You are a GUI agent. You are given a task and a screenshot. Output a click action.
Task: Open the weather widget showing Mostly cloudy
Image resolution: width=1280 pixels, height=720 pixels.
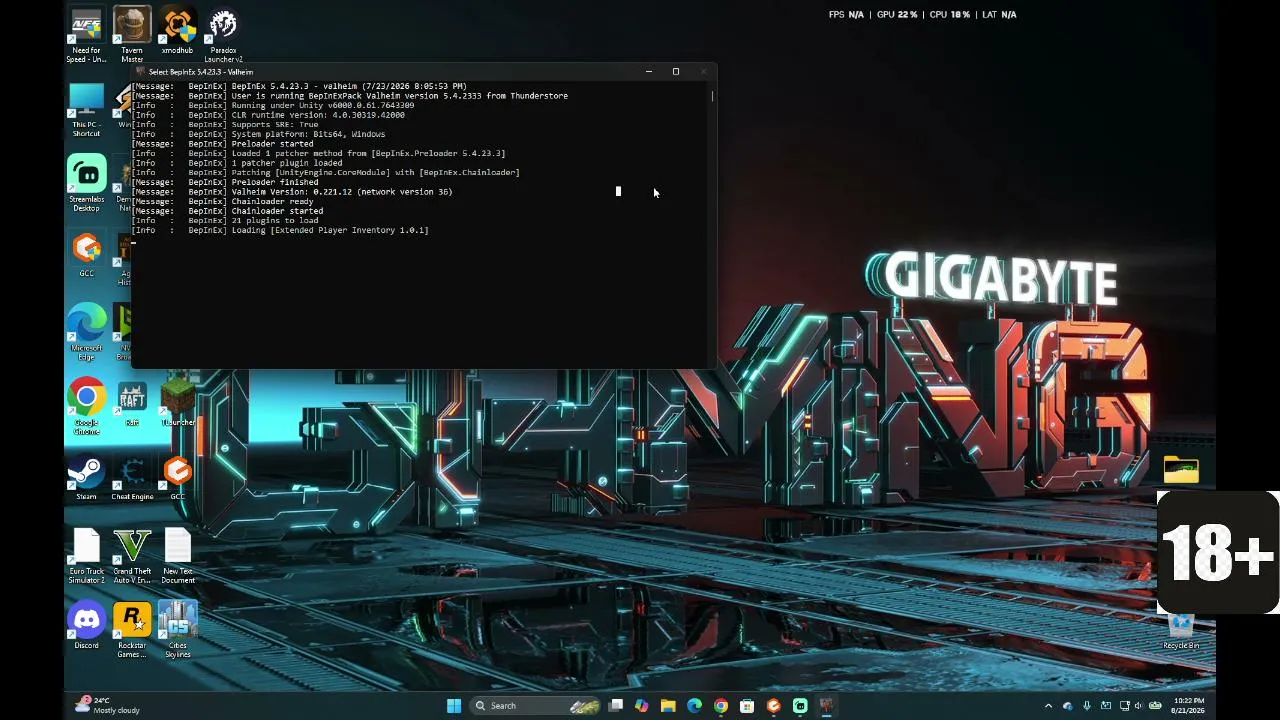pyautogui.click(x=108, y=705)
